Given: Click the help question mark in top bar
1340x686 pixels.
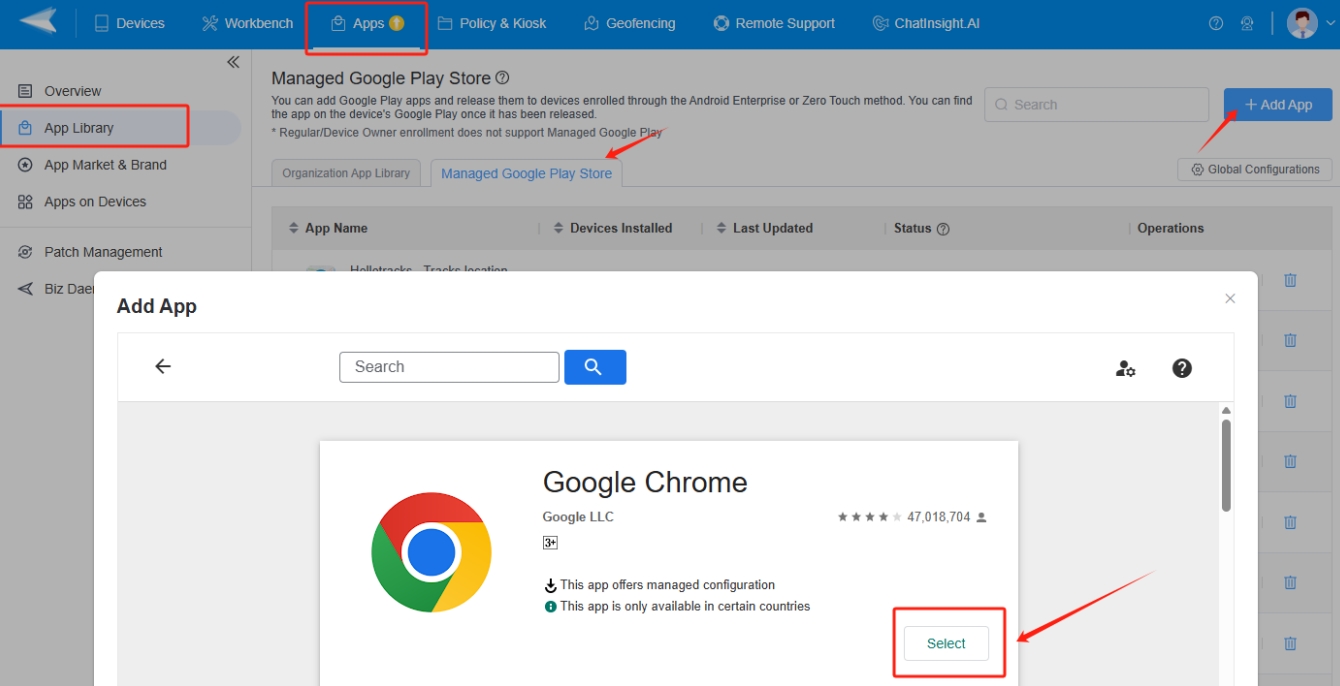Looking at the screenshot, I should coord(1216,23).
